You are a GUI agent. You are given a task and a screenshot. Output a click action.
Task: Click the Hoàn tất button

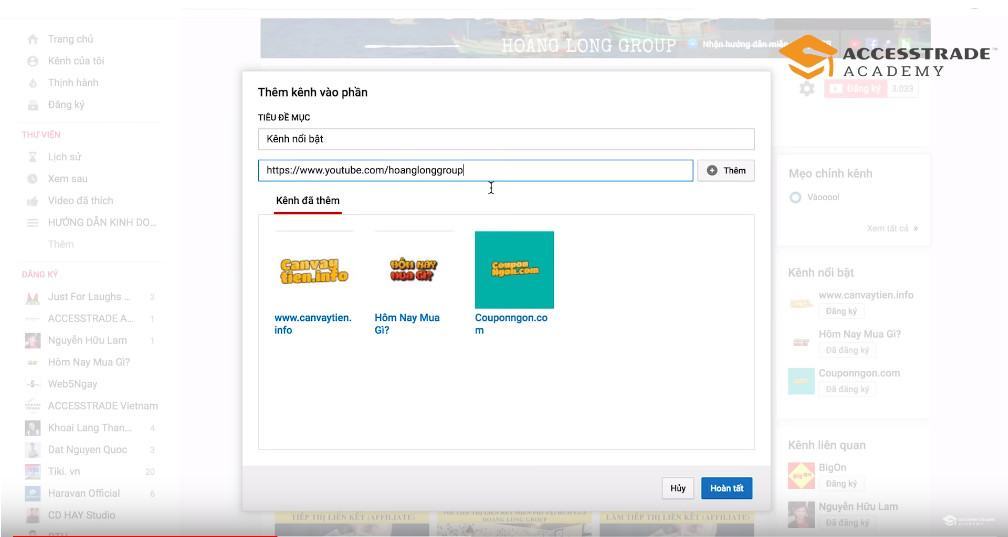[x=726, y=488]
